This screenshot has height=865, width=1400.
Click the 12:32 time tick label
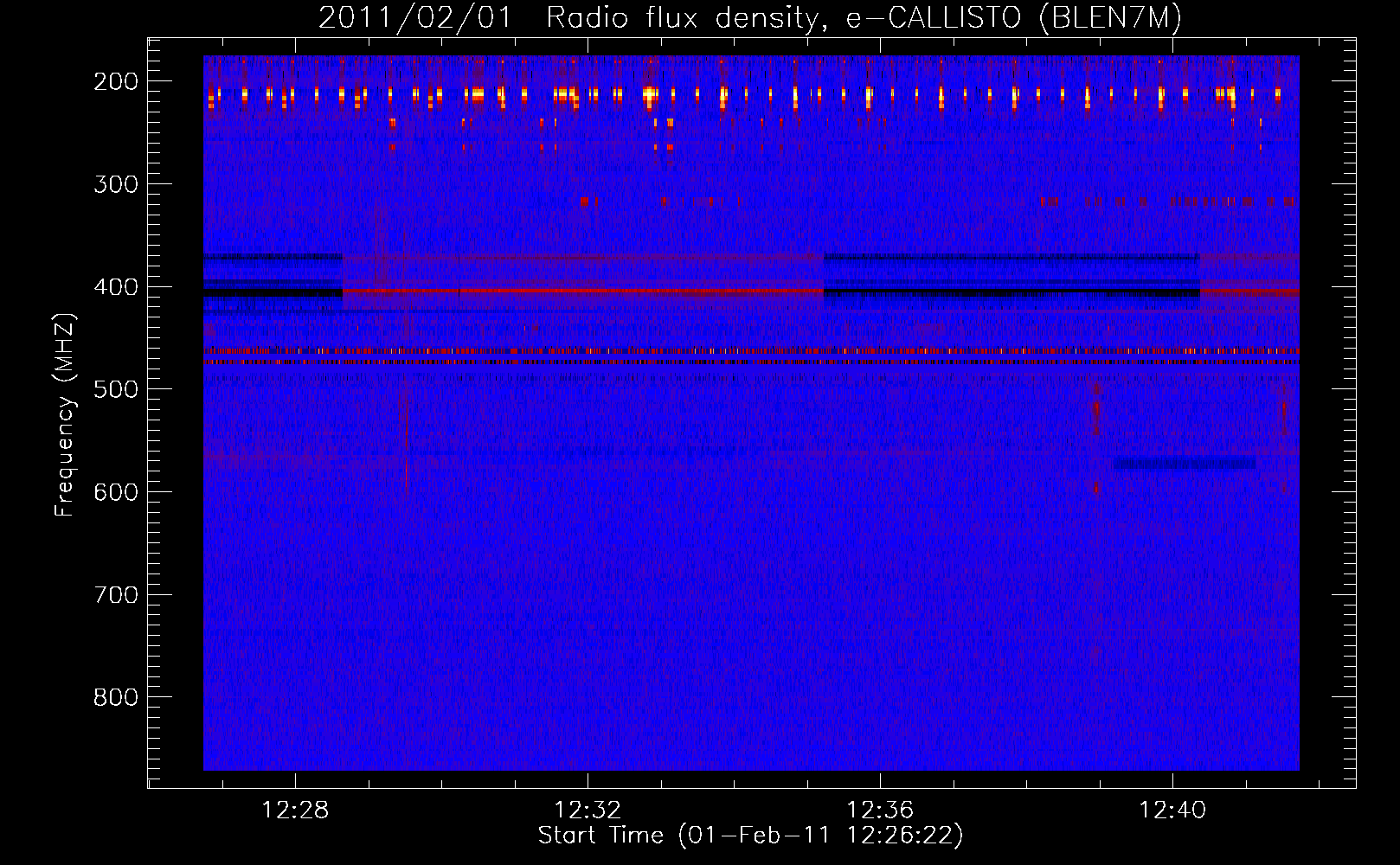[x=588, y=811]
